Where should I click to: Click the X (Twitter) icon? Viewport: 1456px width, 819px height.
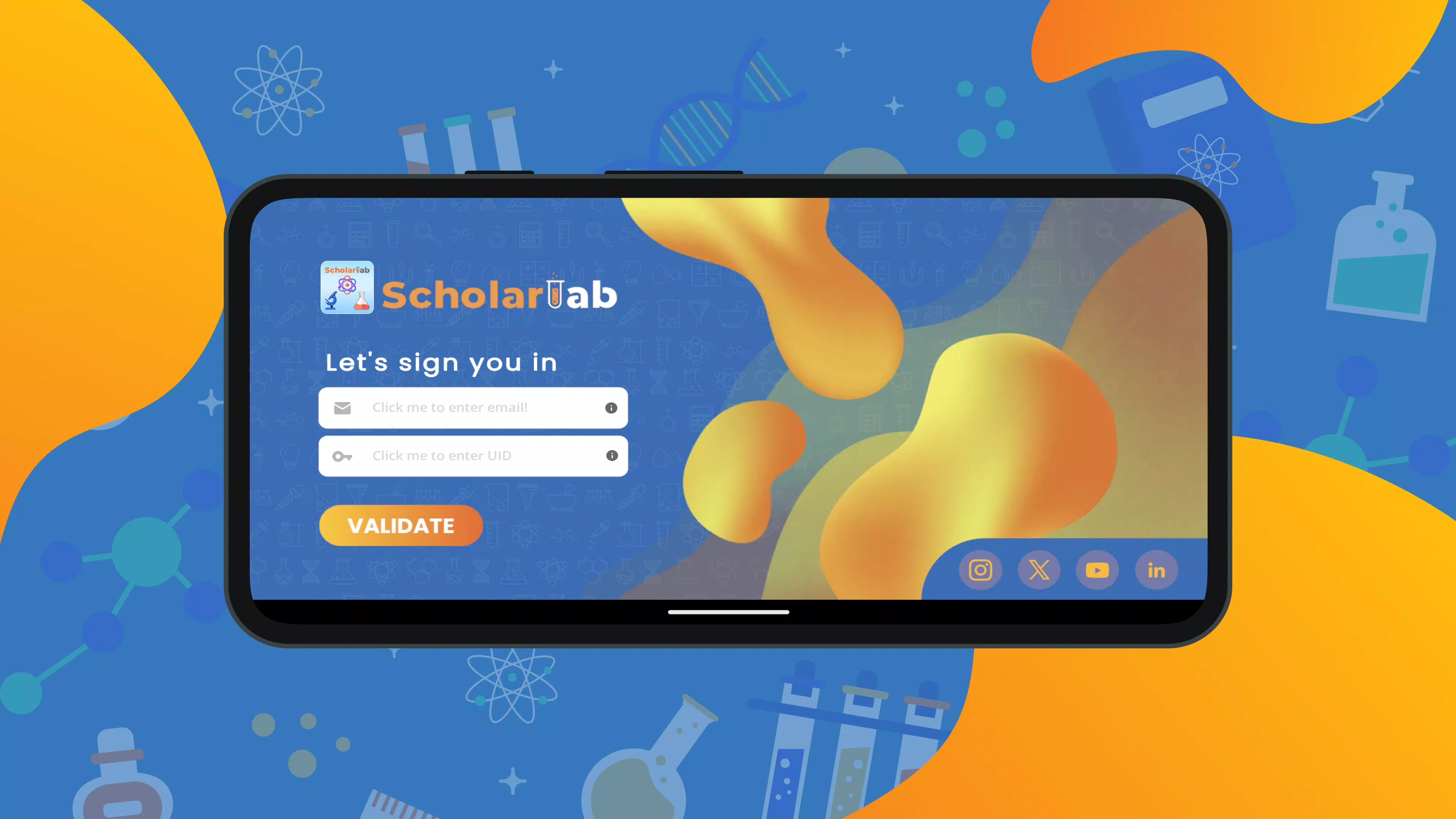1039,570
